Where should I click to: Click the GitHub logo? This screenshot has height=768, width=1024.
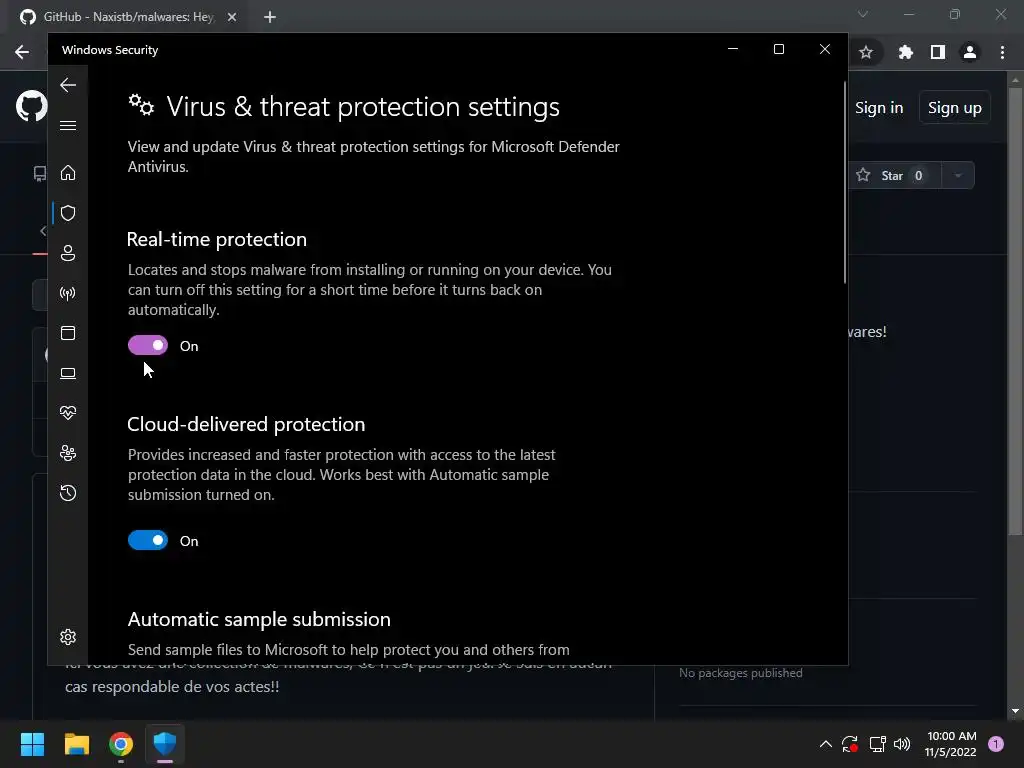(31, 106)
